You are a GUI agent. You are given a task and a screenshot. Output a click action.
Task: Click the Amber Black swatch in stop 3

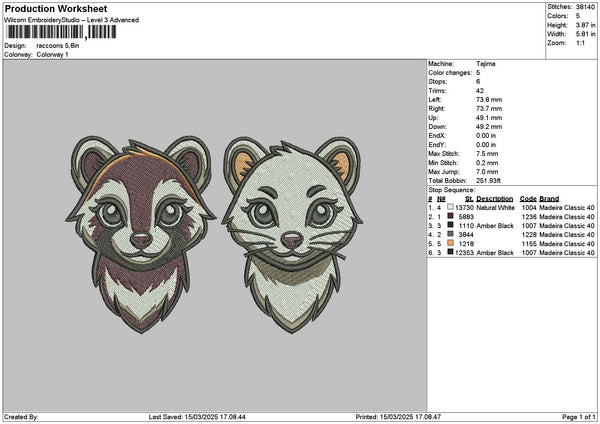point(451,226)
